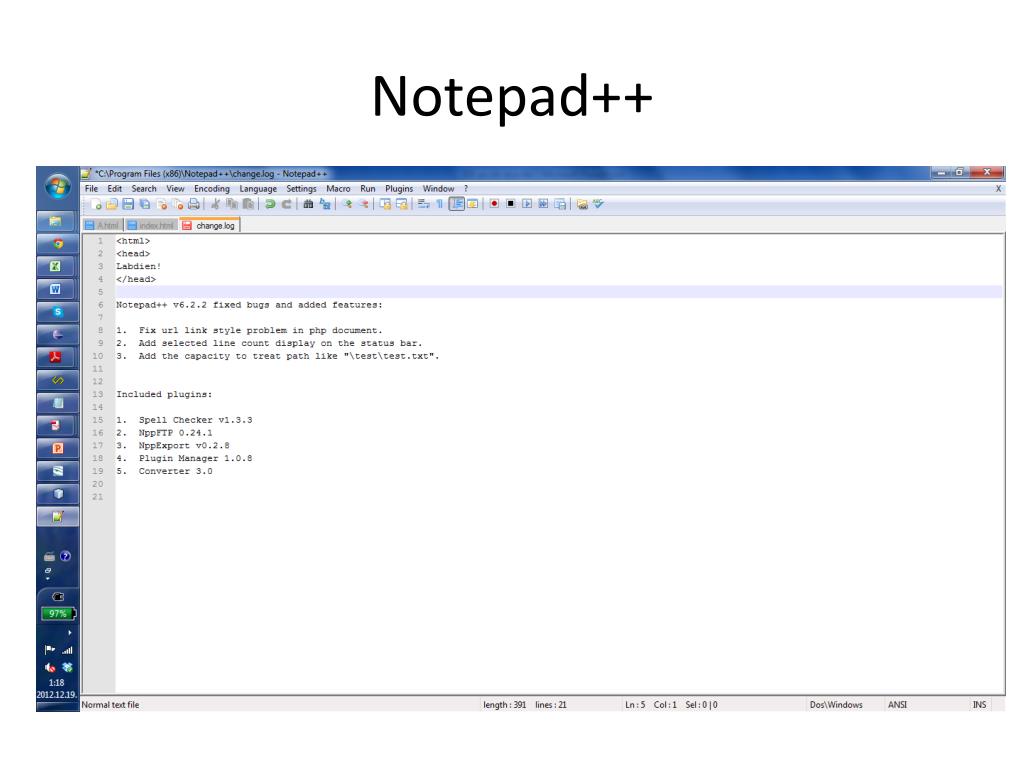Open PowerPoint from the taskbar
Viewport: 1024px width, 768px height.
[x=57, y=448]
